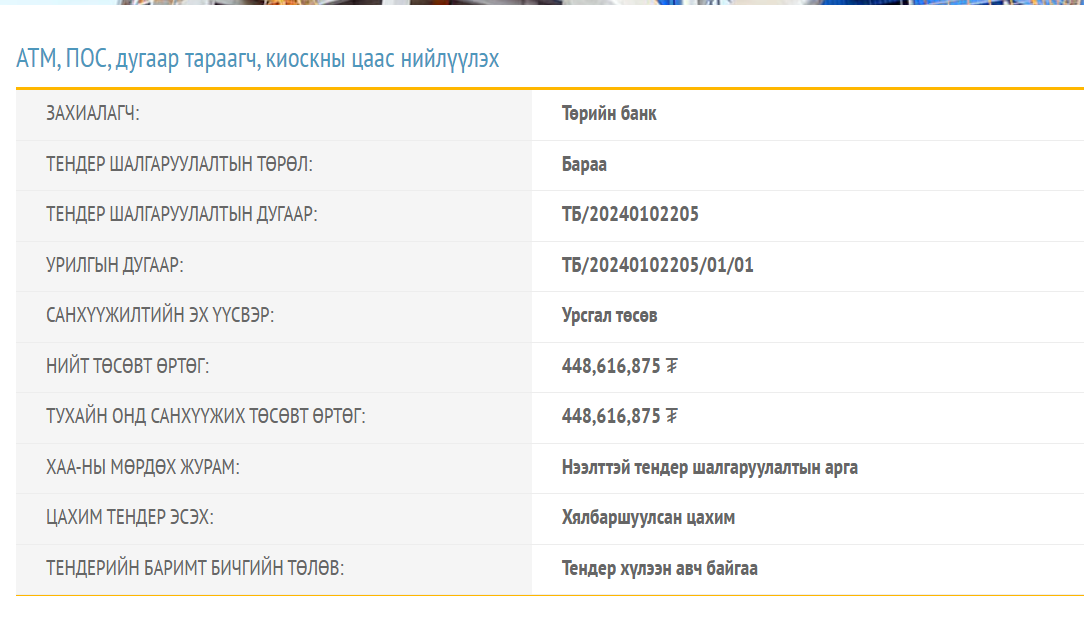Click the САНХҮҮЖИЛТИЙН ЭХ ҮҮСВЭР label
Viewport: 1084px width, 640px height.
(x=160, y=316)
